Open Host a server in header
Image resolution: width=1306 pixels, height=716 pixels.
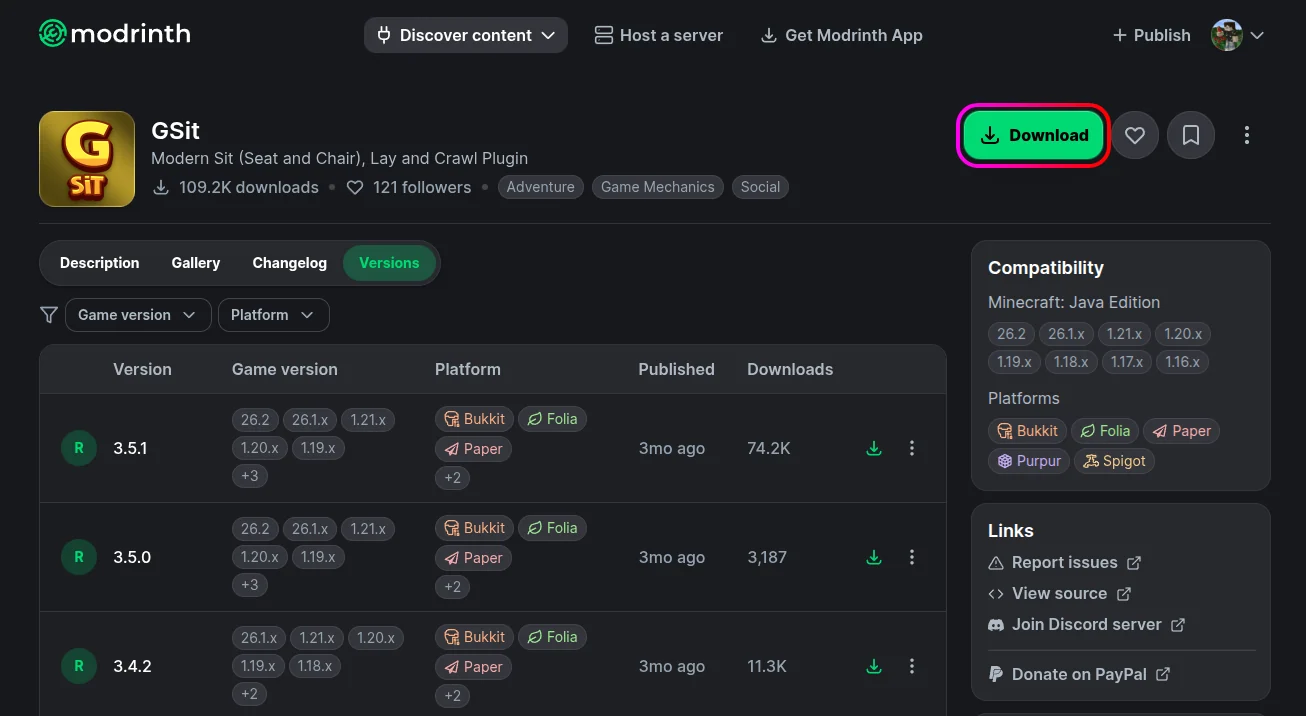point(659,35)
